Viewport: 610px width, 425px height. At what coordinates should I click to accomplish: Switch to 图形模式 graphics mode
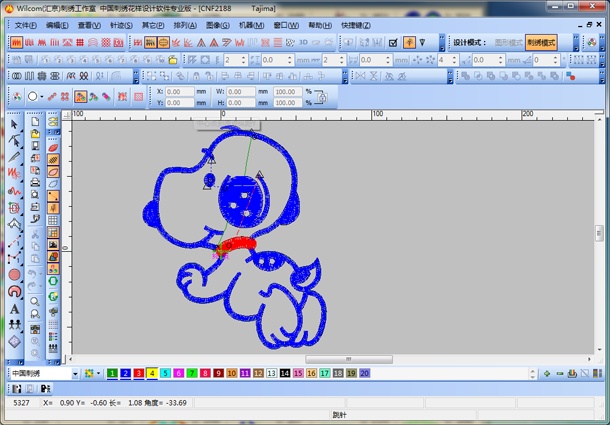point(508,42)
